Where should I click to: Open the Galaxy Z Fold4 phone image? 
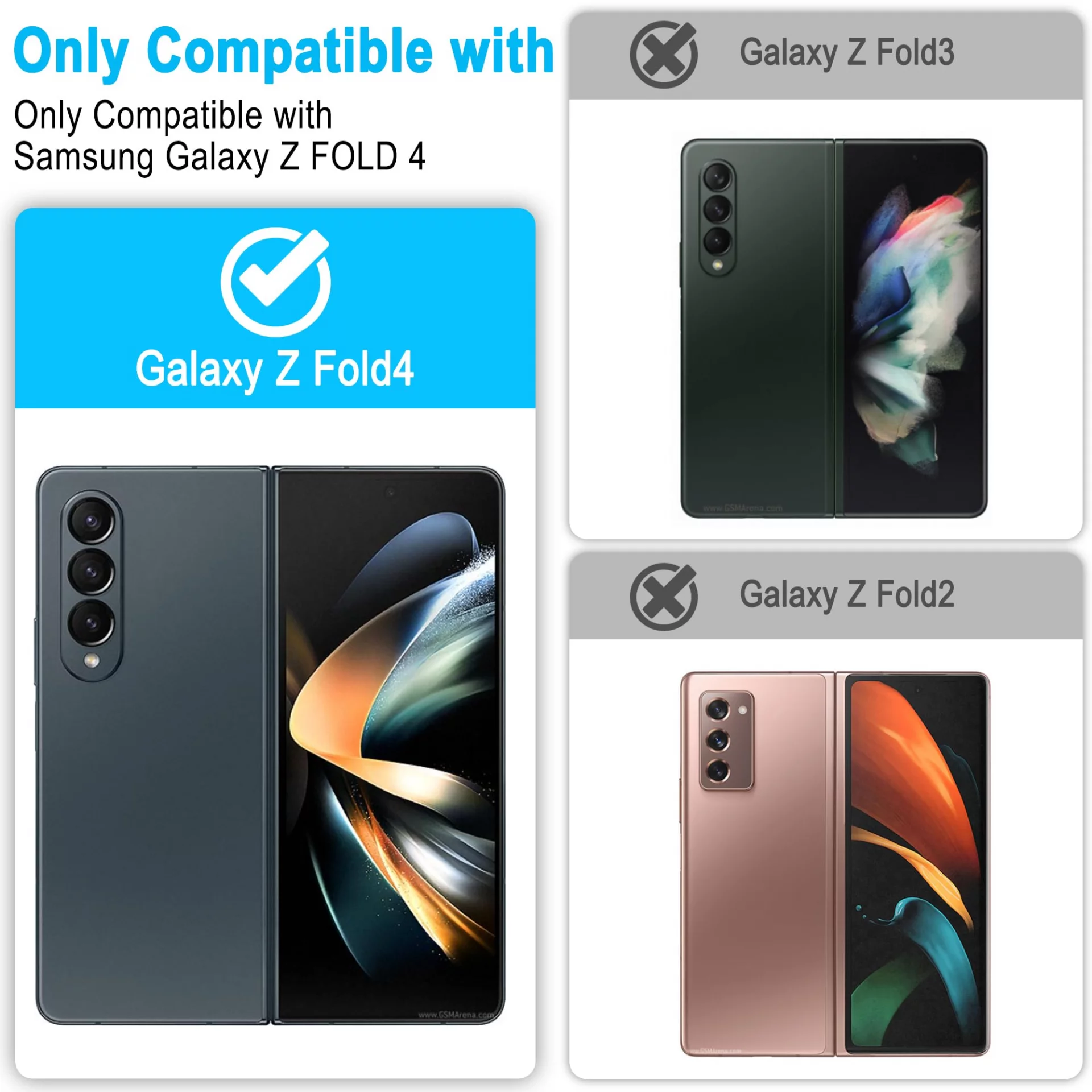pyautogui.click(x=271, y=746)
